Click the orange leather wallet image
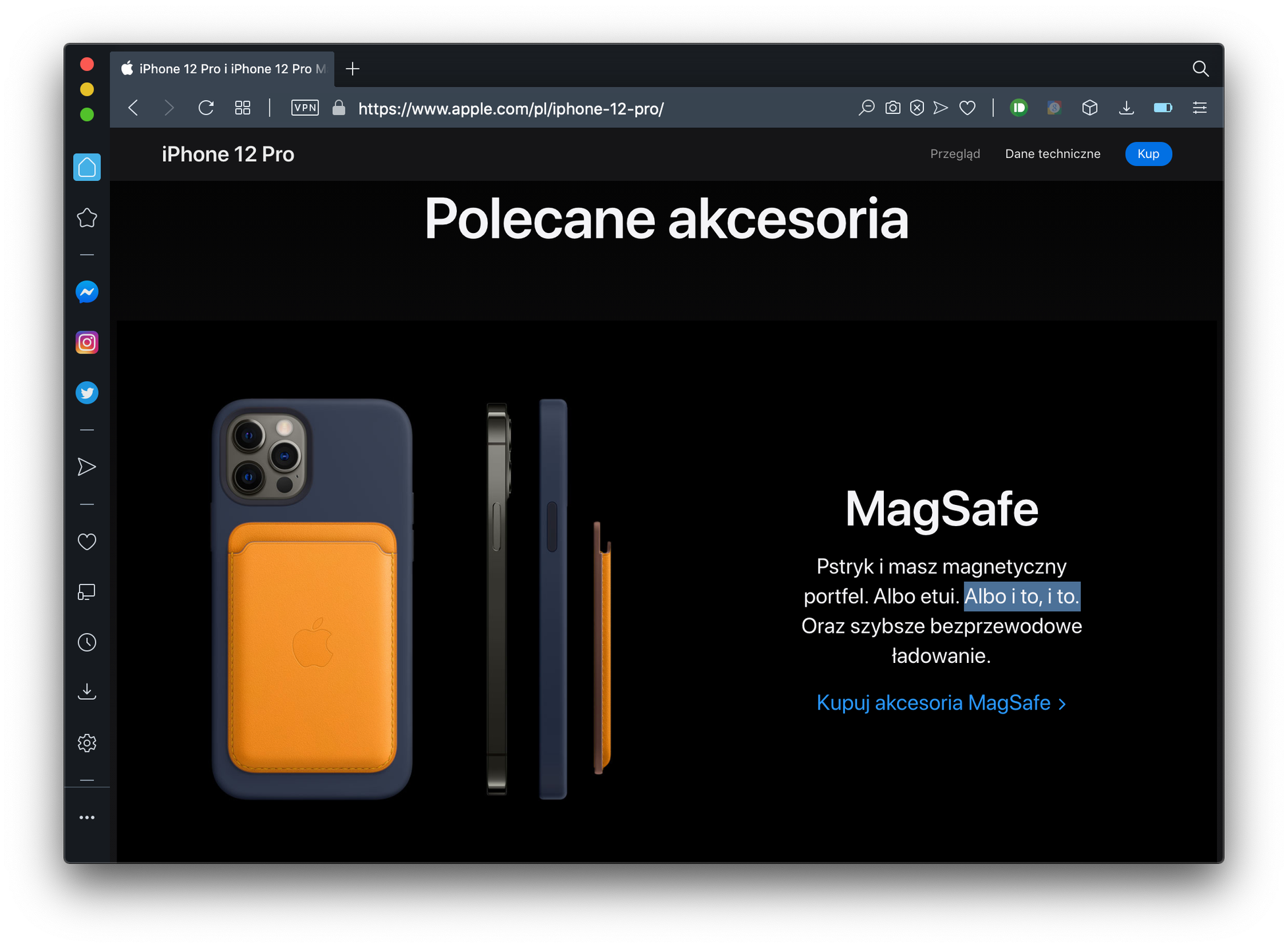Screen dimensions: 1288x948 [x=312, y=647]
